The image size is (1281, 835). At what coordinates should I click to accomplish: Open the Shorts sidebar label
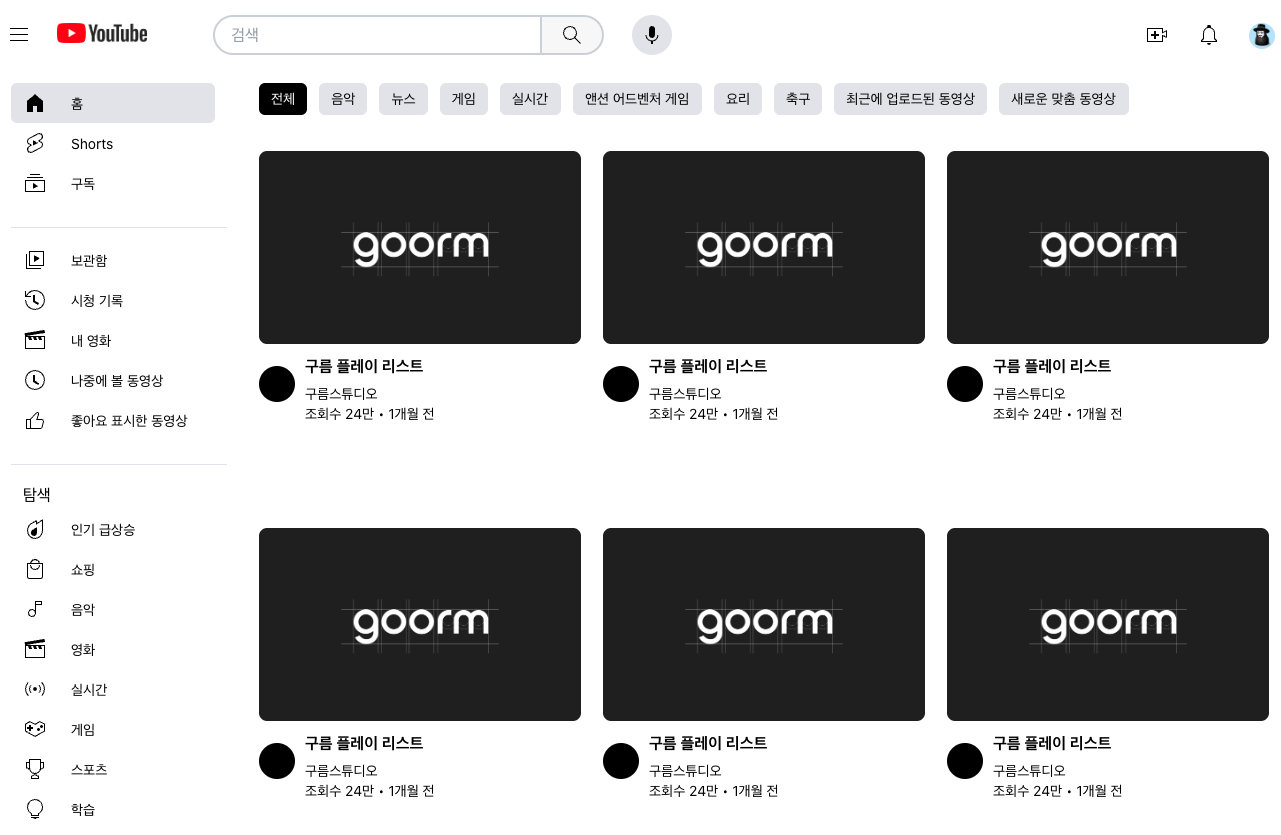[x=92, y=144]
